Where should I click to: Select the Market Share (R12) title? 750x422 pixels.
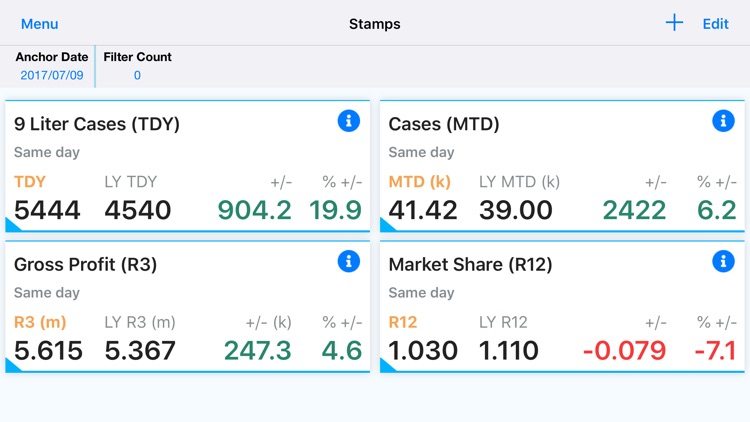tap(470, 265)
